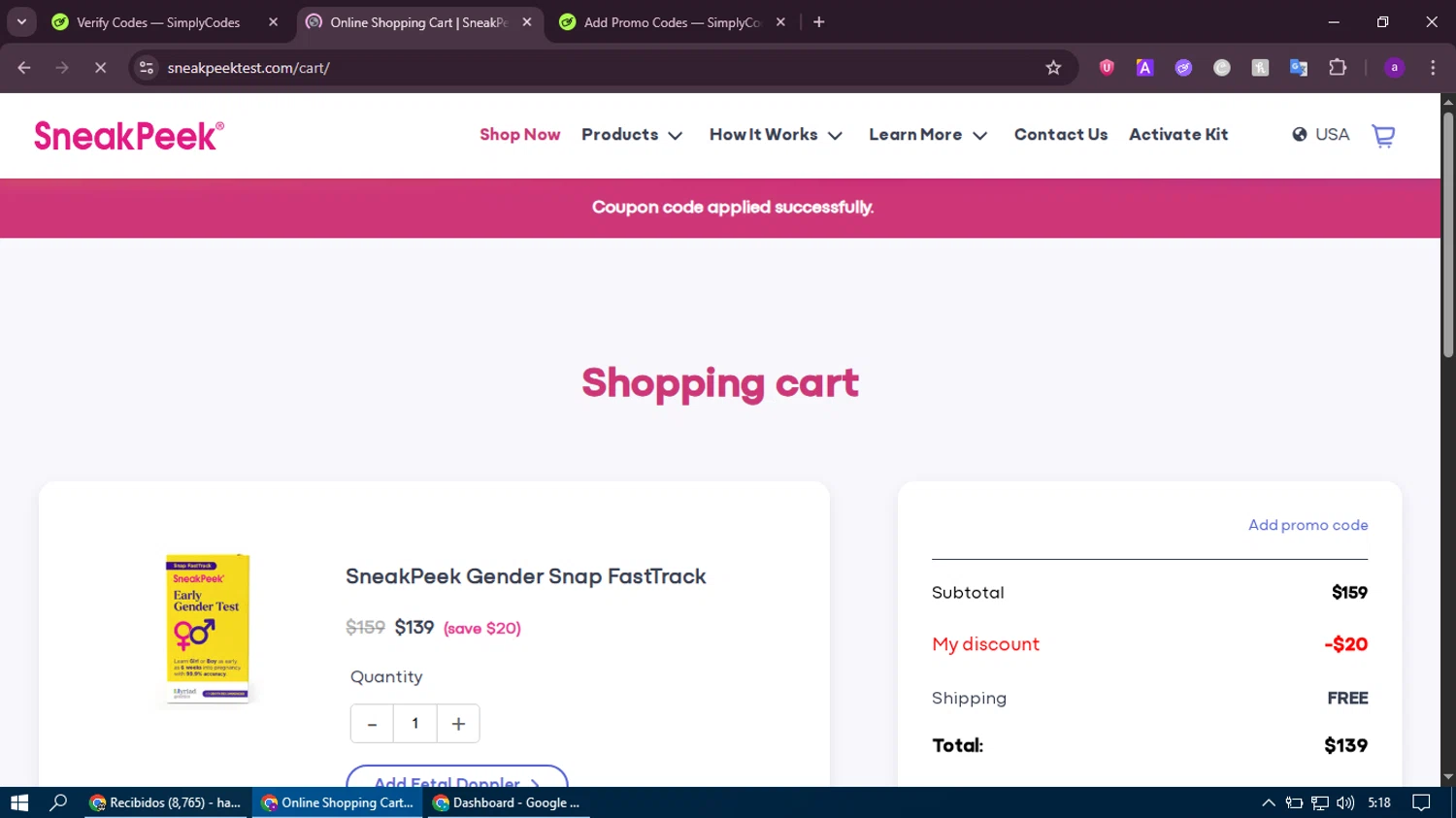Increase quantity with the plus button
Viewport: 1456px width, 818px height.
458,724
